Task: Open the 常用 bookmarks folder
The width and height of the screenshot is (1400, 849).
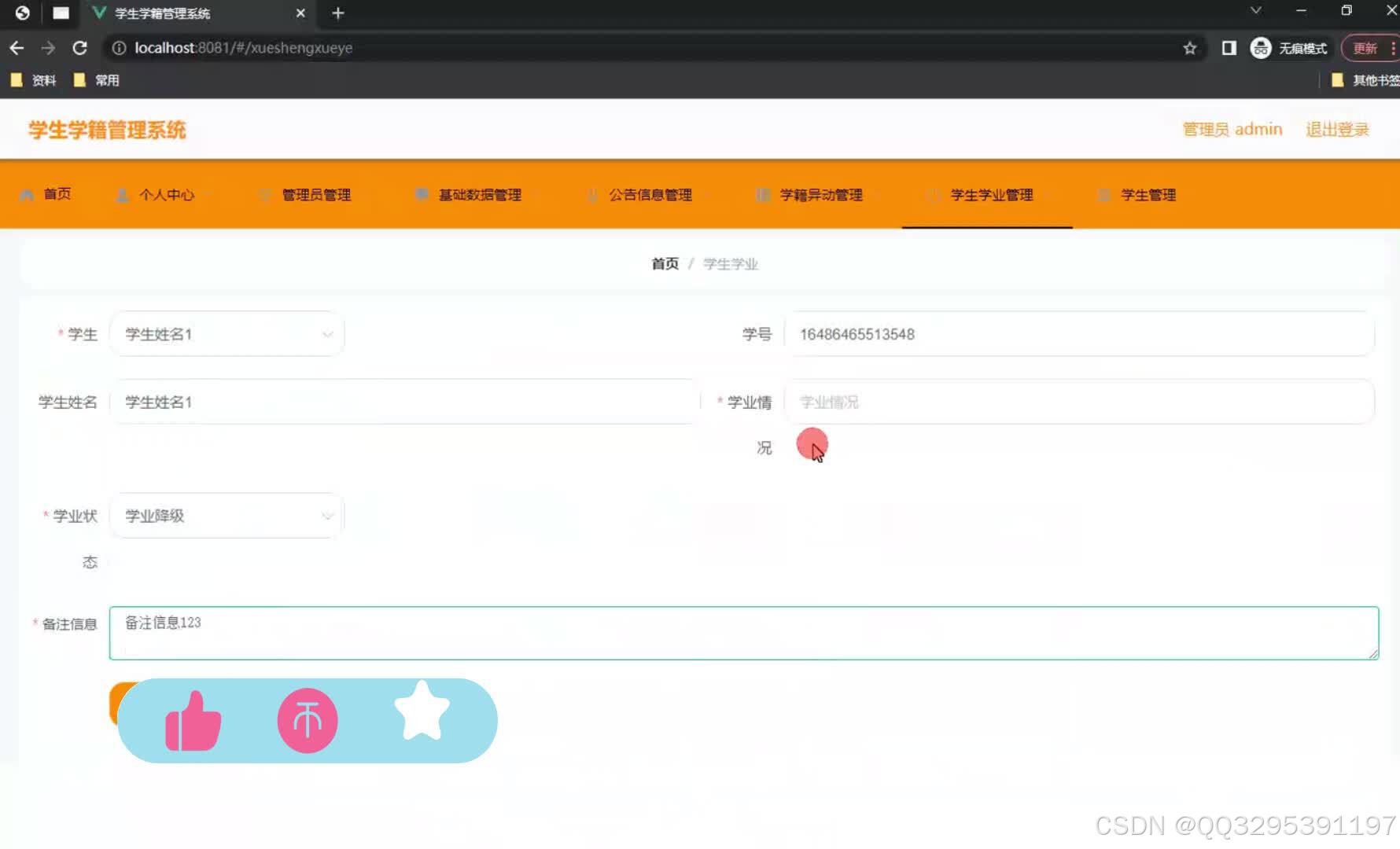Action: [96, 80]
